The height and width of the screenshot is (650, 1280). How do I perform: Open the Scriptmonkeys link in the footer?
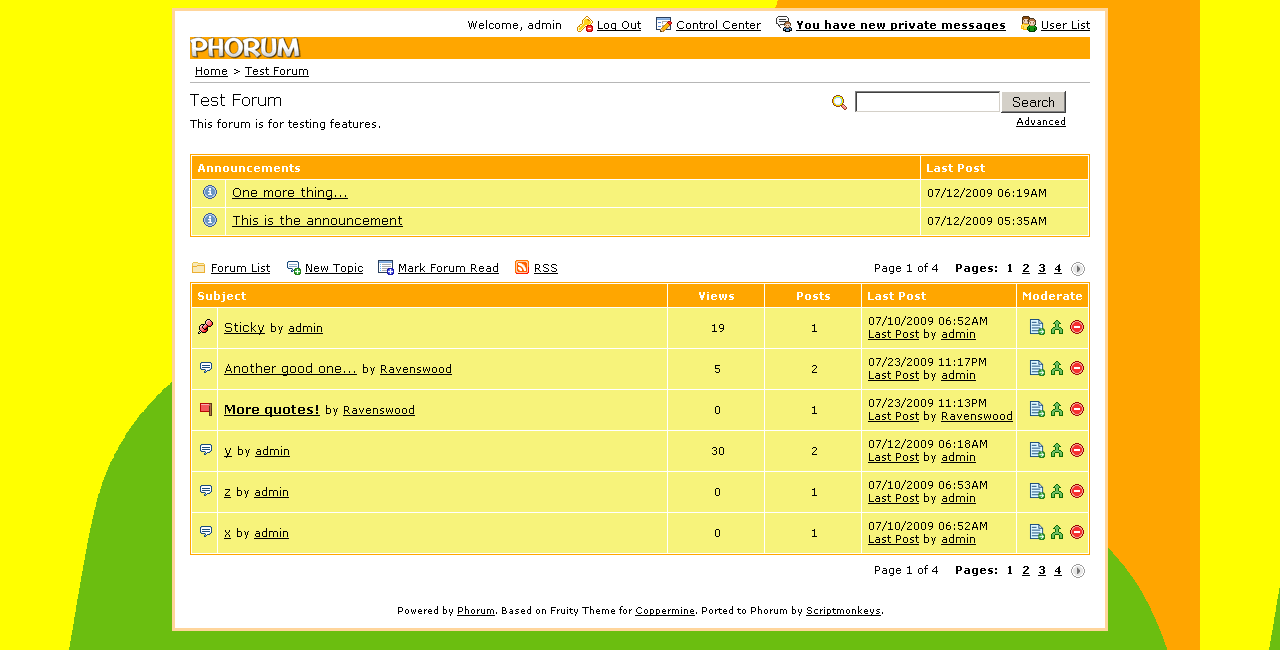coord(843,610)
